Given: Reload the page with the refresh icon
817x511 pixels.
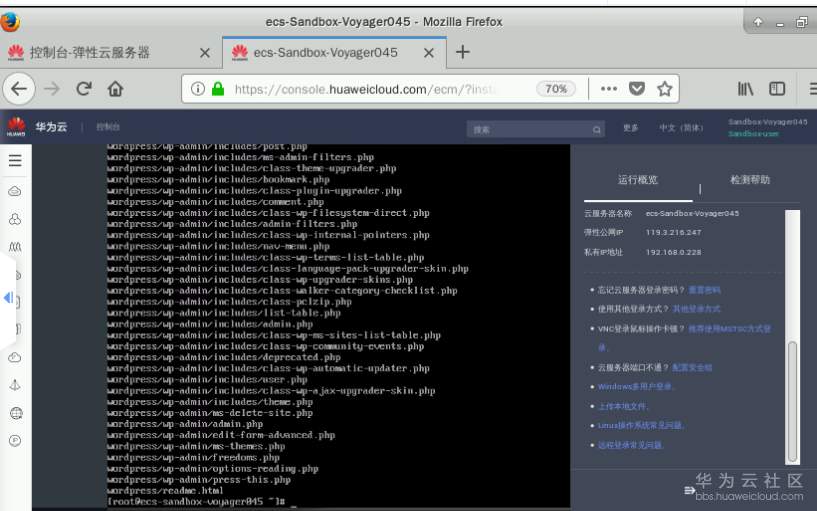Looking at the screenshot, I should click(x=84, y=89).
